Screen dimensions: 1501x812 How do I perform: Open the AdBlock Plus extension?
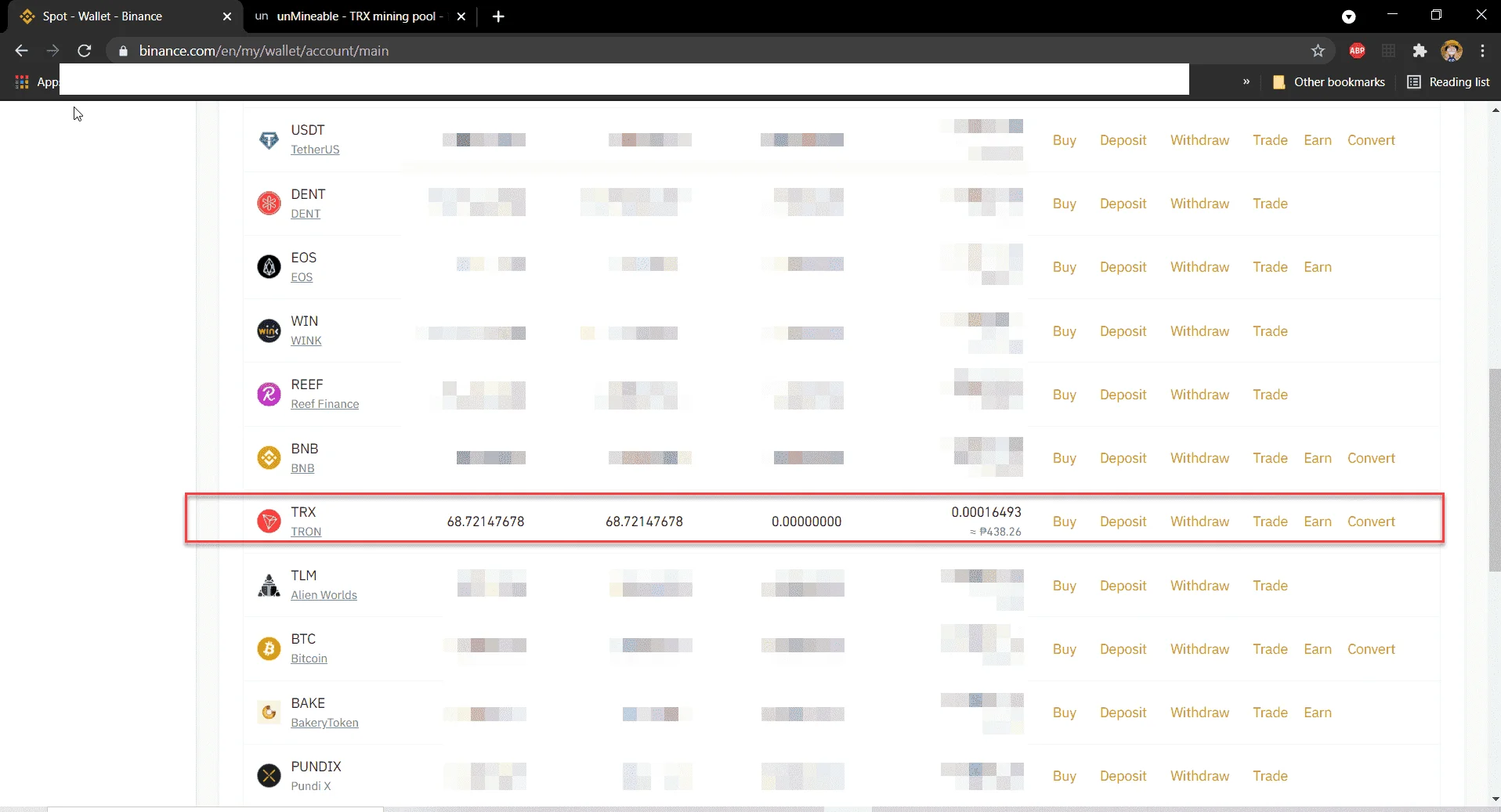coord(1357,50)
